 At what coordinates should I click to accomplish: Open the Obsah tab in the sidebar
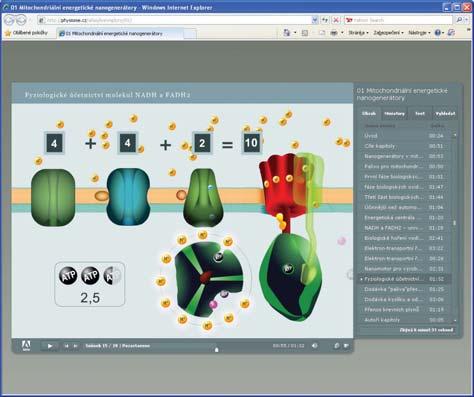pos(369,114)
